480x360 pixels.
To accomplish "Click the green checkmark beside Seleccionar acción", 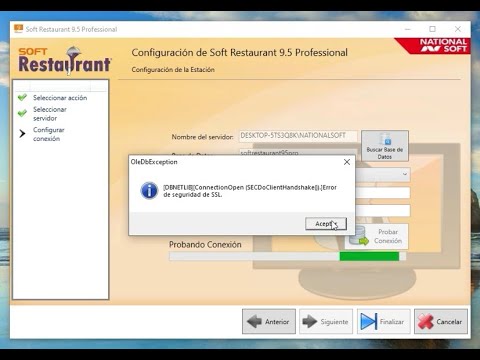I will tap(22, 97).
